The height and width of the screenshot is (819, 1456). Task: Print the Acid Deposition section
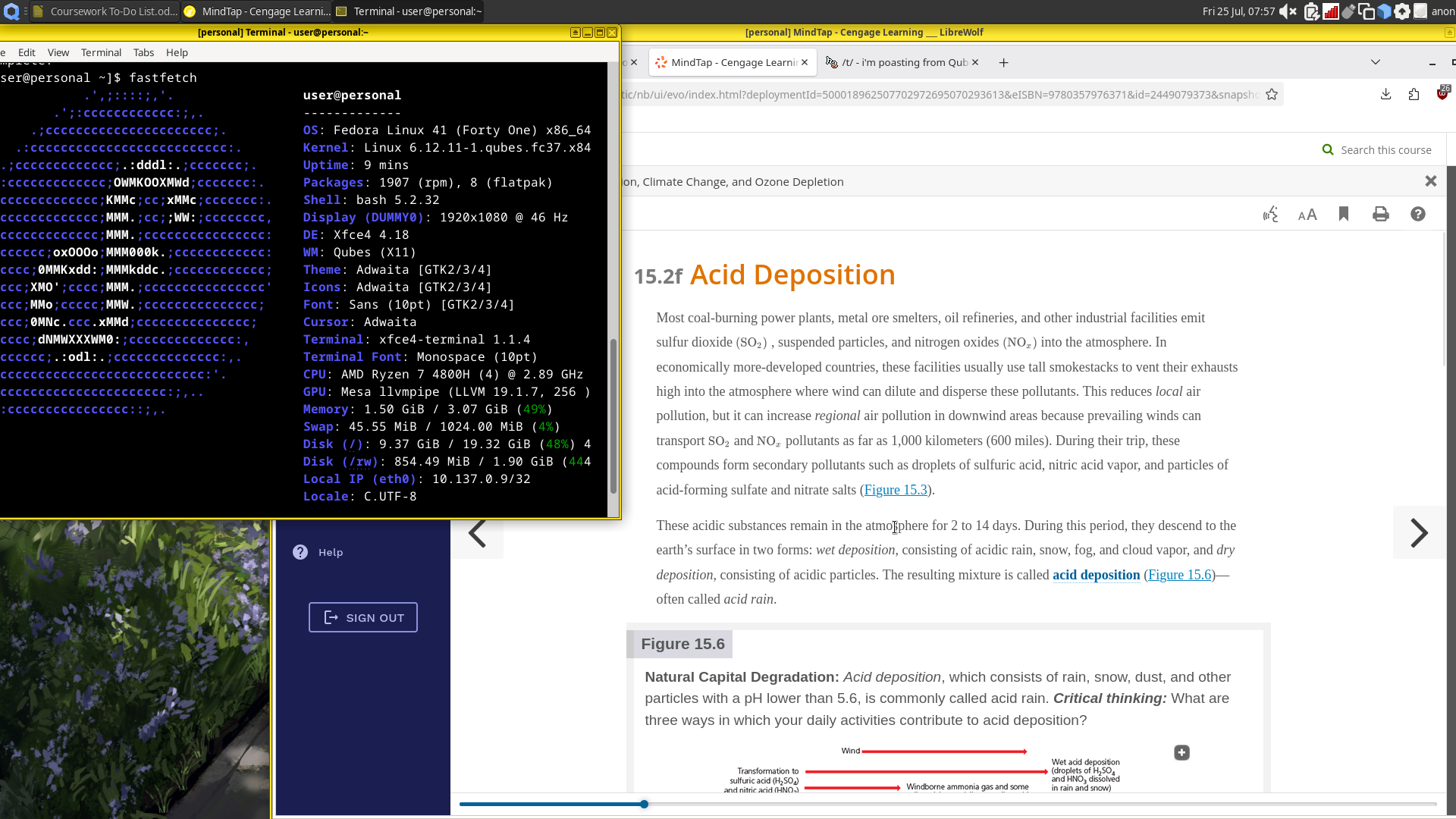(1380, 215)
